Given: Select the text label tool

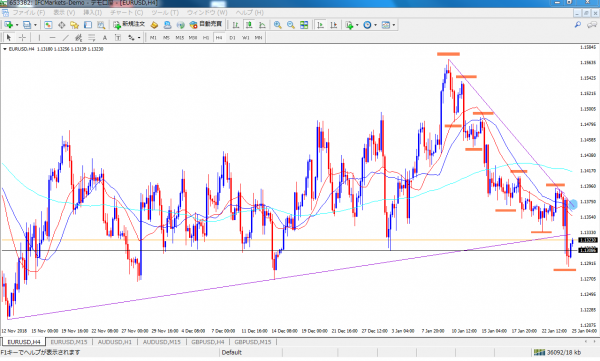Looking at the screenshot, I should tap(104, 38).
